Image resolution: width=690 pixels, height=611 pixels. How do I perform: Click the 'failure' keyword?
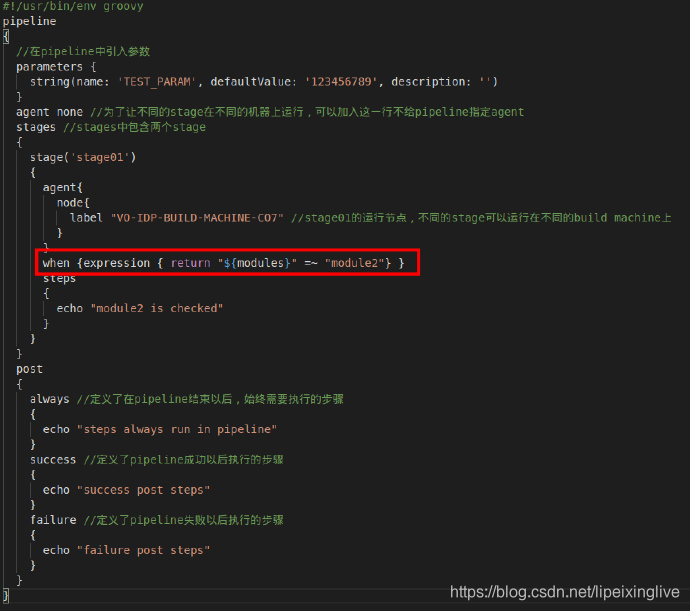(53, 520)
